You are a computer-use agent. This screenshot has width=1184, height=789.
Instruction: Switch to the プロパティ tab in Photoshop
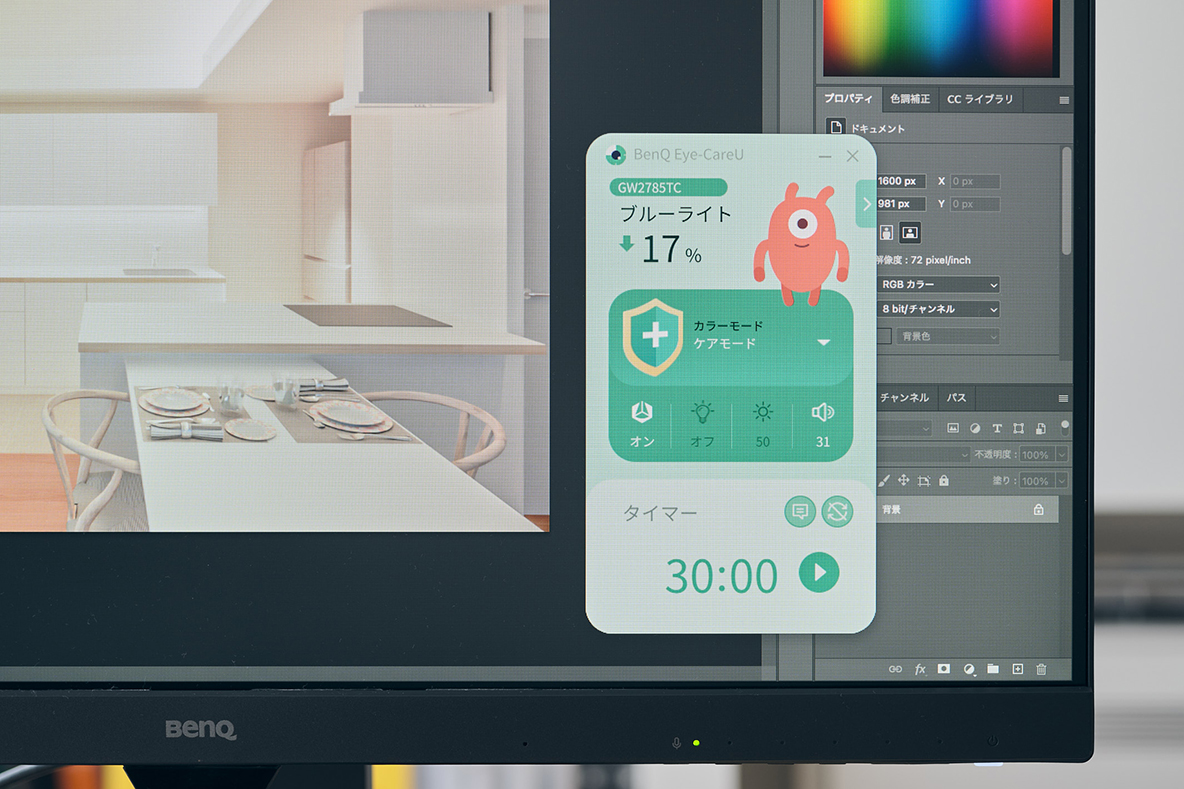[848, 99]
